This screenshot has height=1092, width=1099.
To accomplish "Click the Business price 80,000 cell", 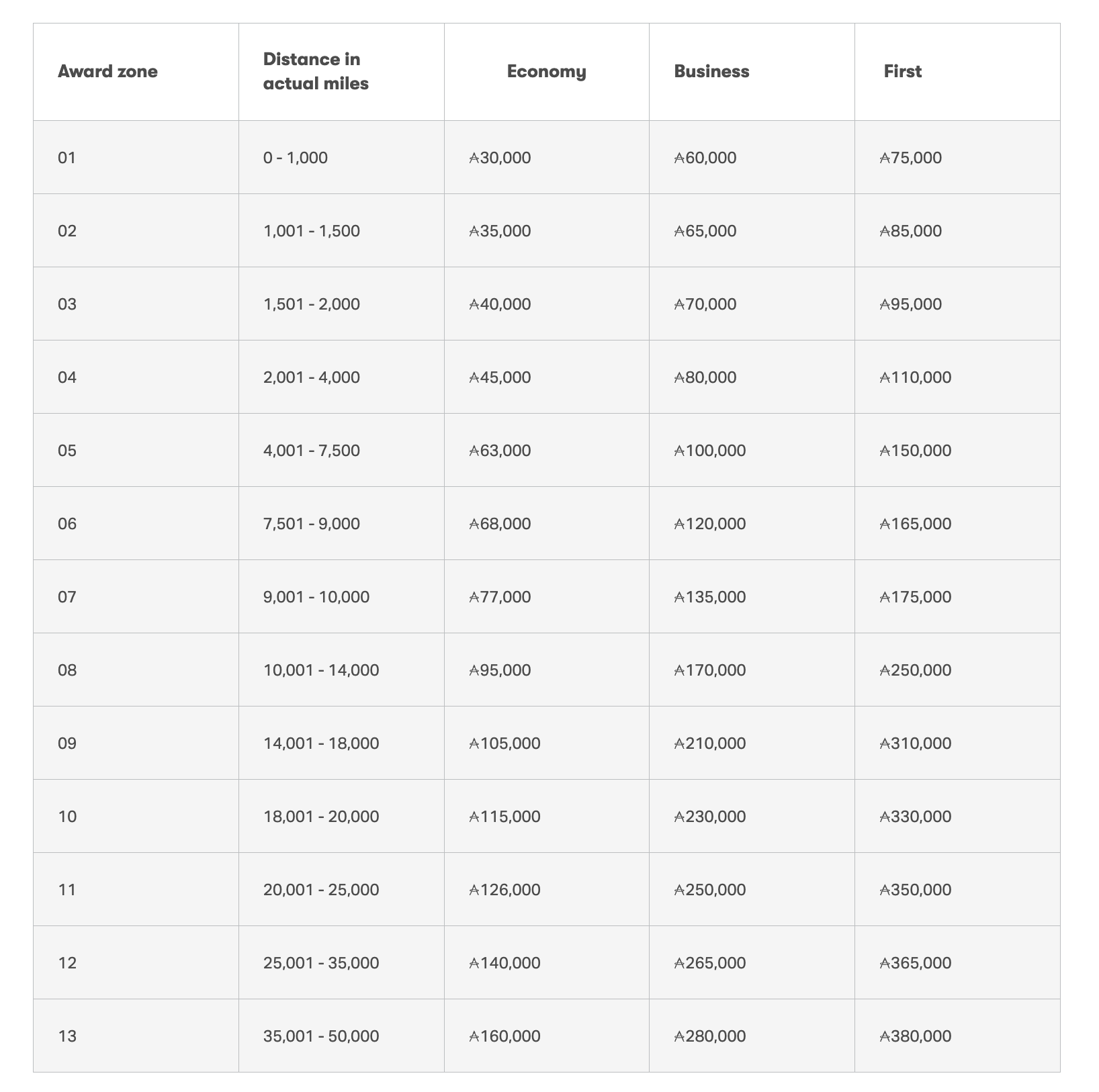I will 752,377.
